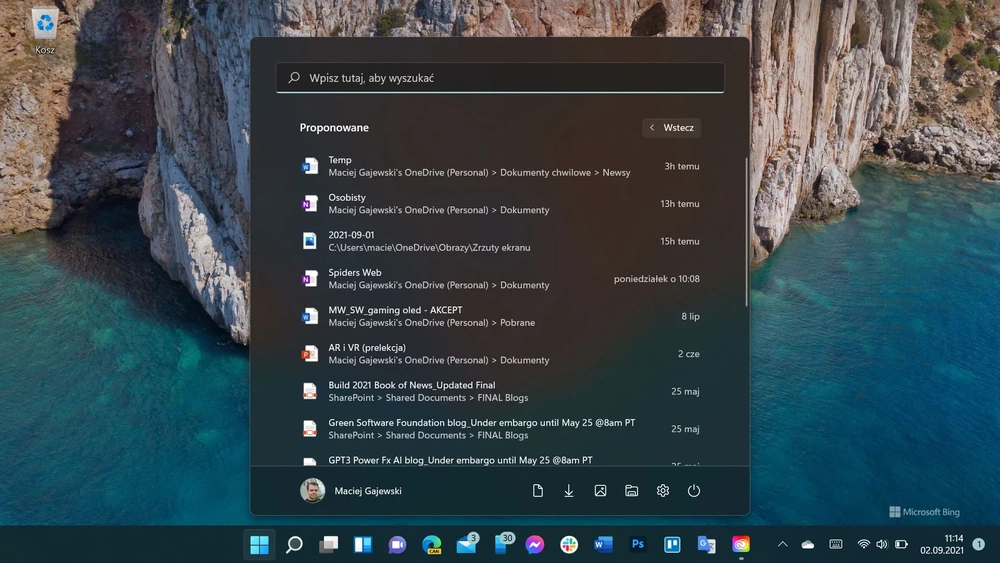
Task: Open Task View in the taskbar
Action: coord(328,545)
